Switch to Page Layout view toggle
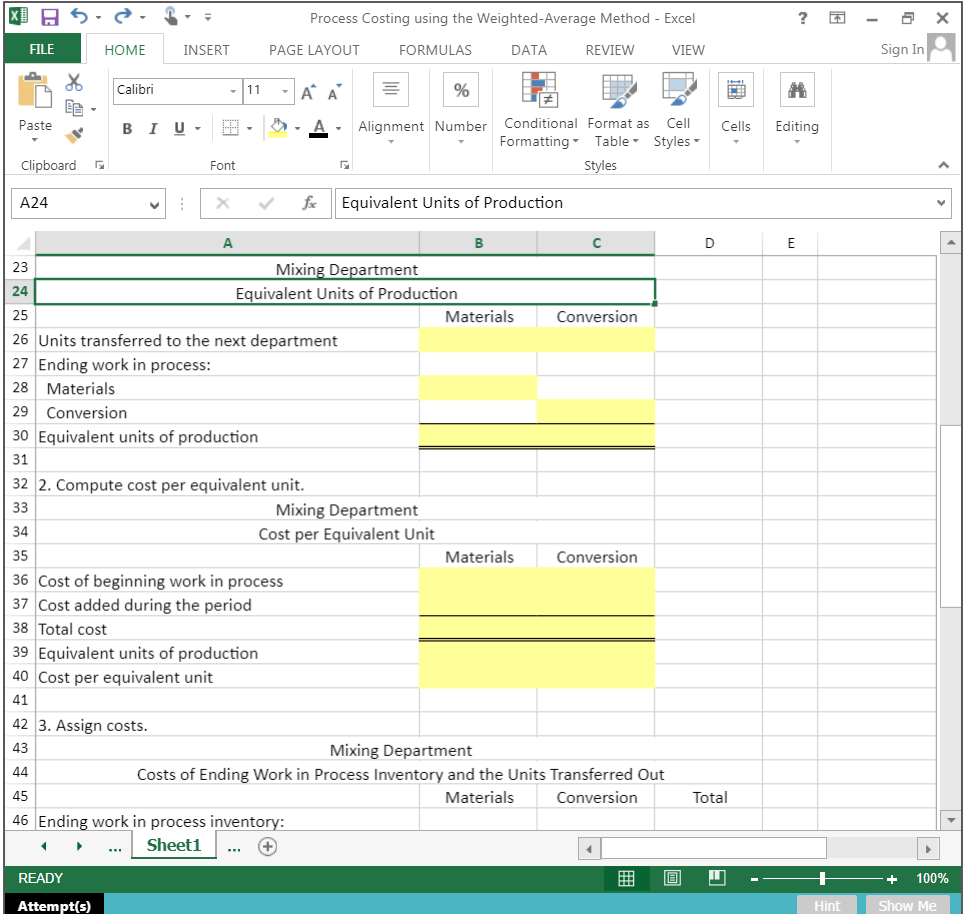 point(671,878)
